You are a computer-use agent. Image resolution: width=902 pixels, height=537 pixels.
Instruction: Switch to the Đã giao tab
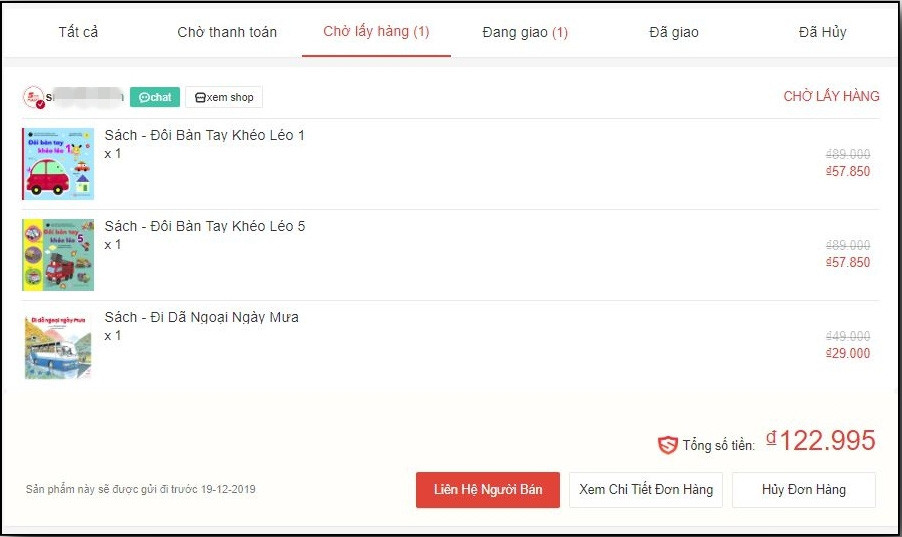coord(674,32)
